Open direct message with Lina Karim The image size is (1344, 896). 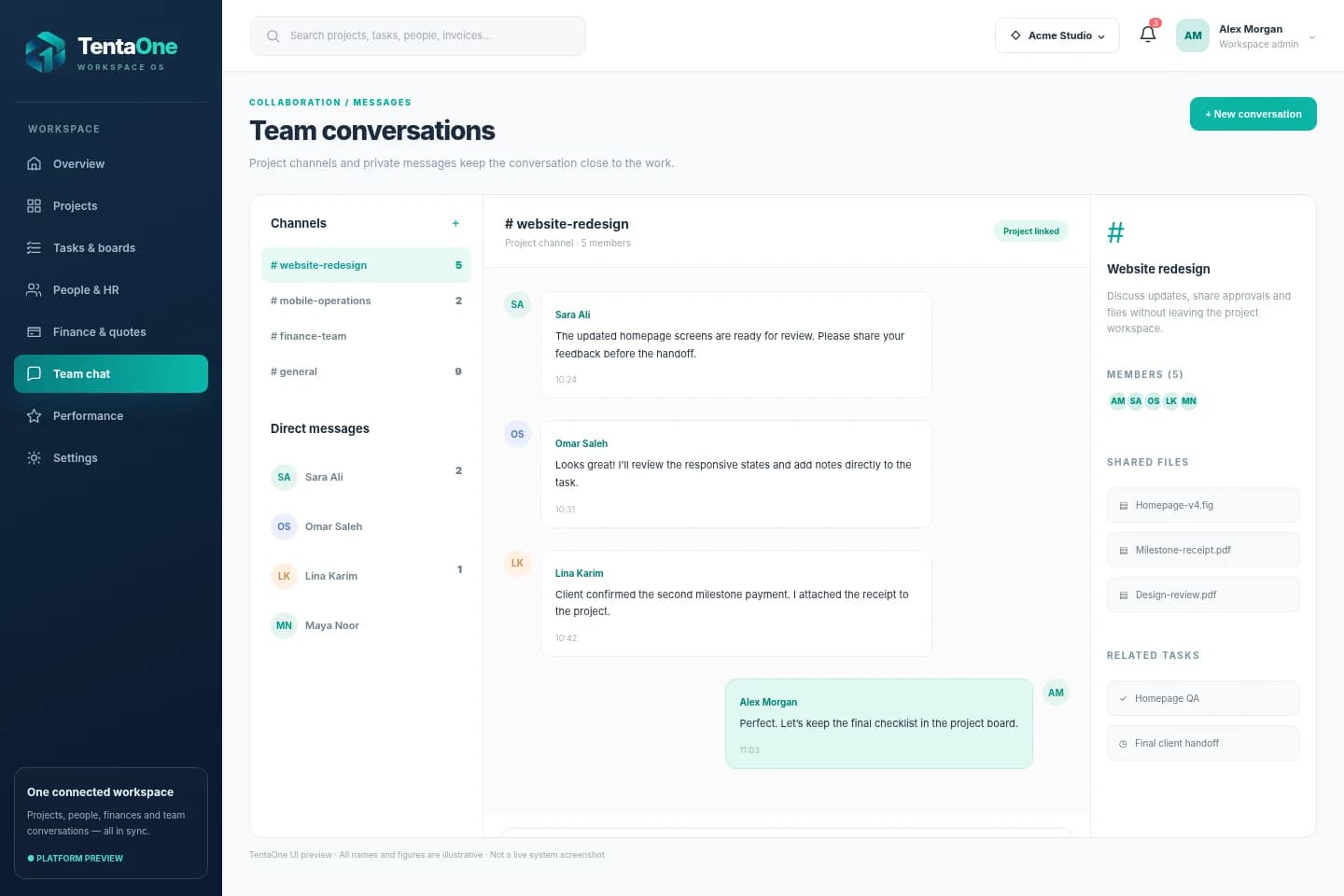[x=366, y=576]
